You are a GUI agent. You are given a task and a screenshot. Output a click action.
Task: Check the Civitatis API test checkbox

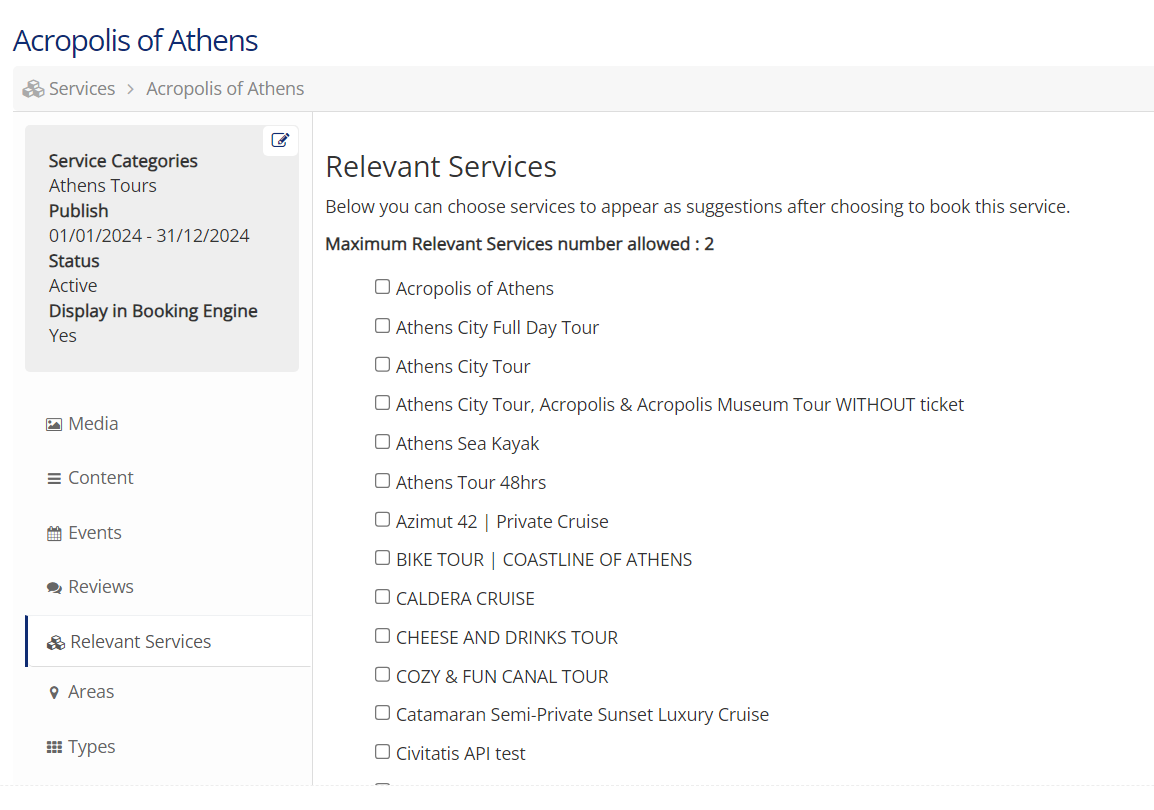point(382,752)
